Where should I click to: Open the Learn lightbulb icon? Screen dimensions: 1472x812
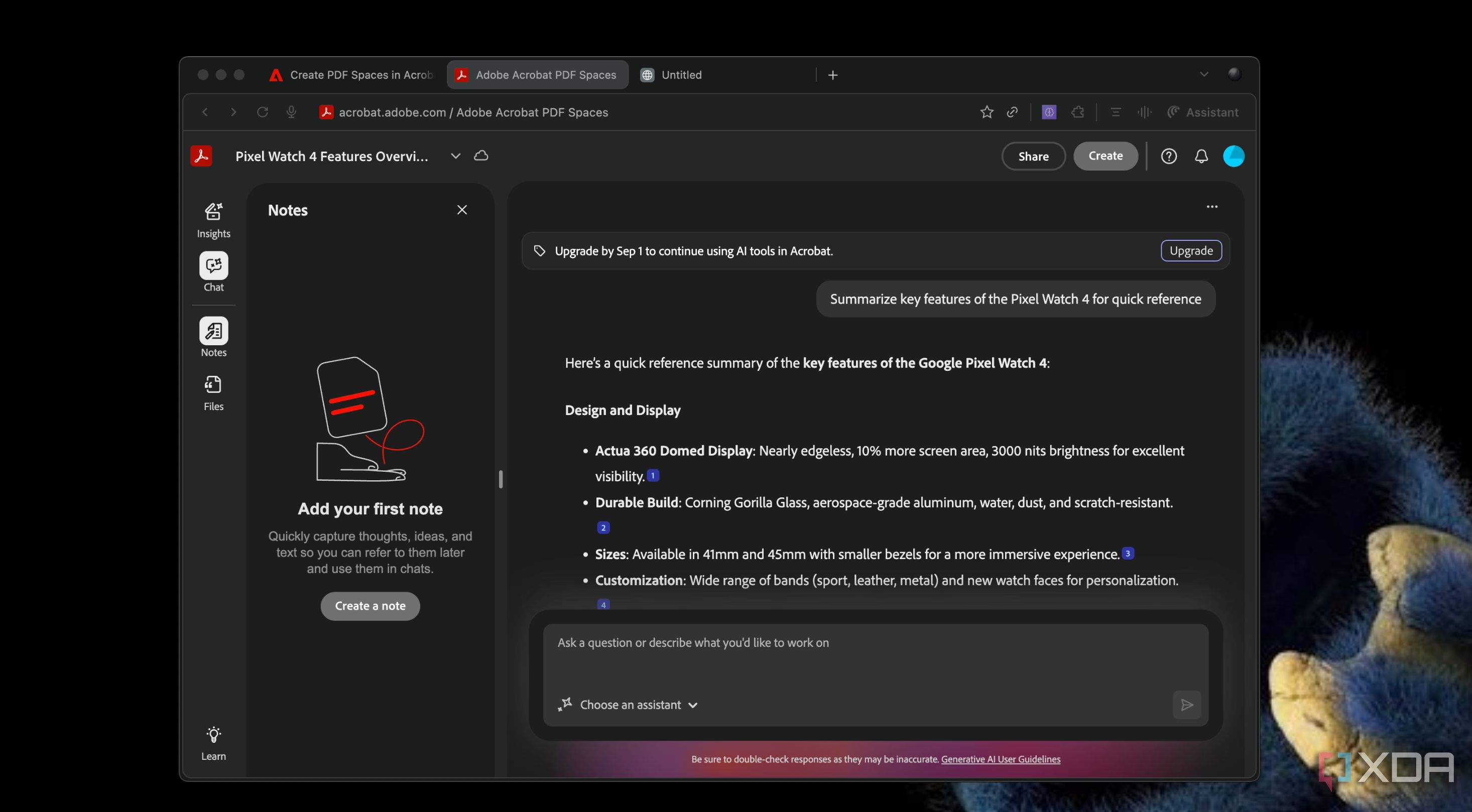[x=213, y=735]
